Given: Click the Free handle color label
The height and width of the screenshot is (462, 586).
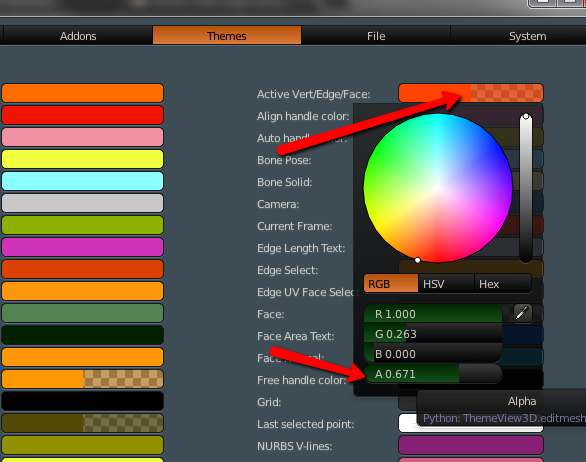Looking at the screenshot, I should [x=302, y=380].
